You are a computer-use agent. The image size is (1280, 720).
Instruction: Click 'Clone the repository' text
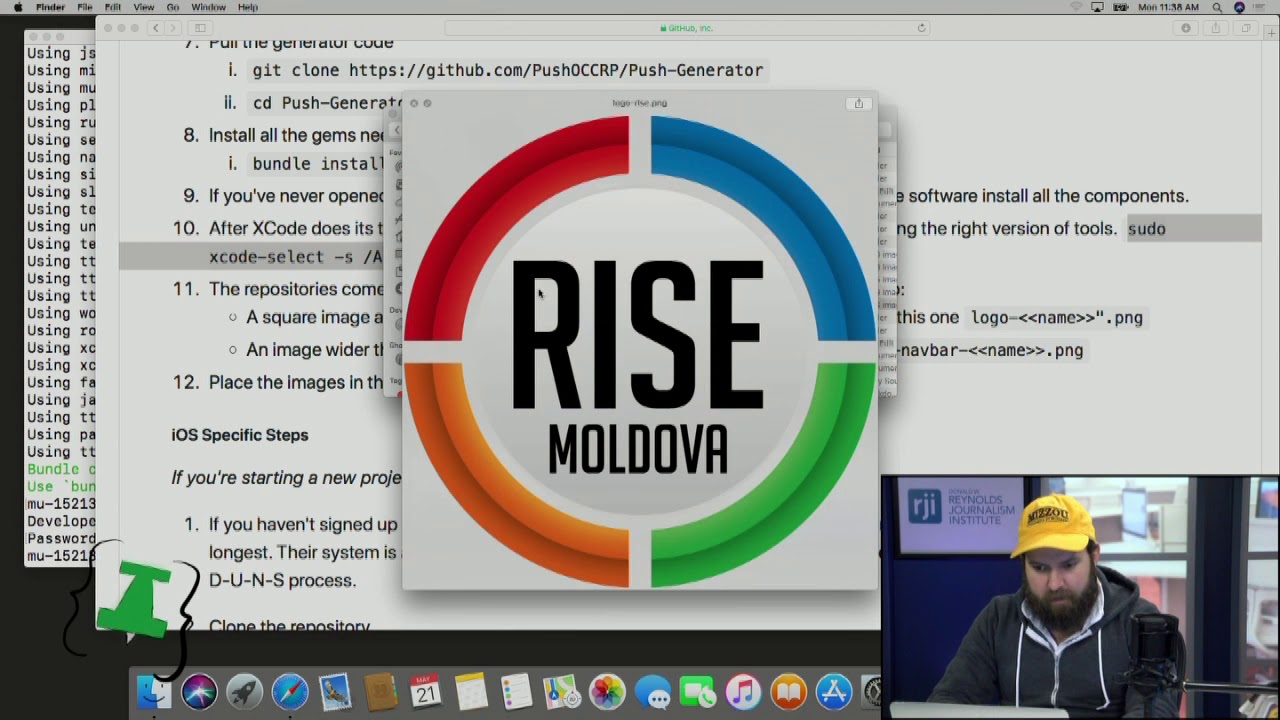(x=289, y=626)
